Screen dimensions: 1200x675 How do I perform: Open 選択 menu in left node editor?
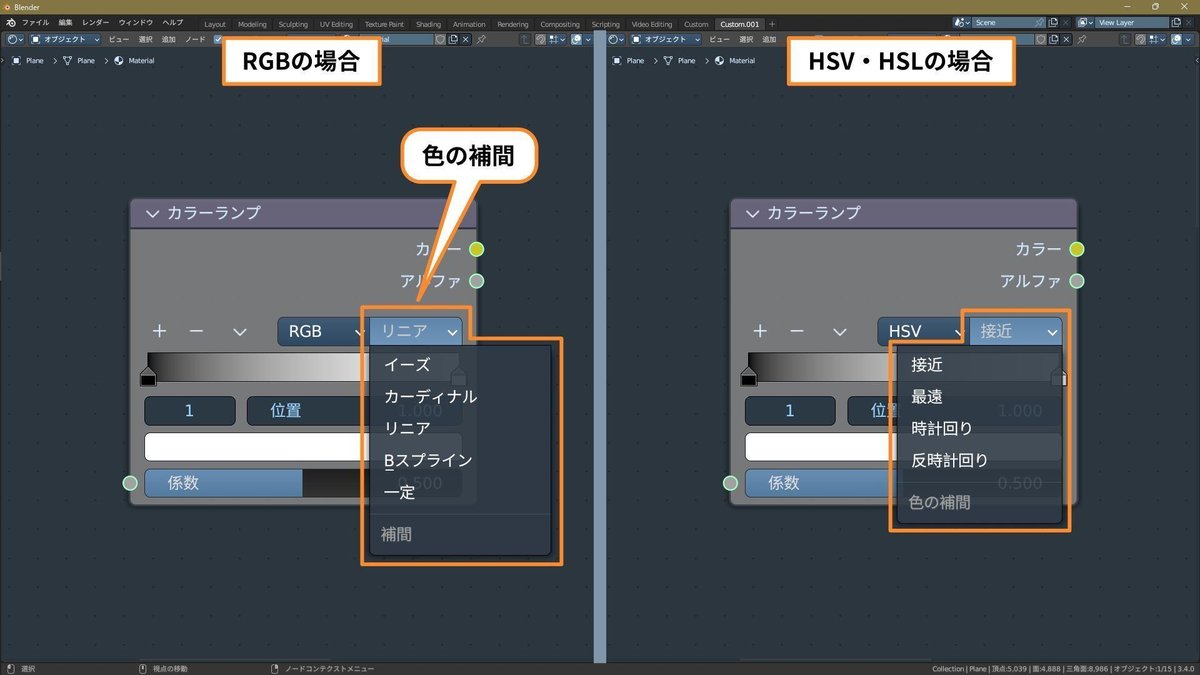145,39
